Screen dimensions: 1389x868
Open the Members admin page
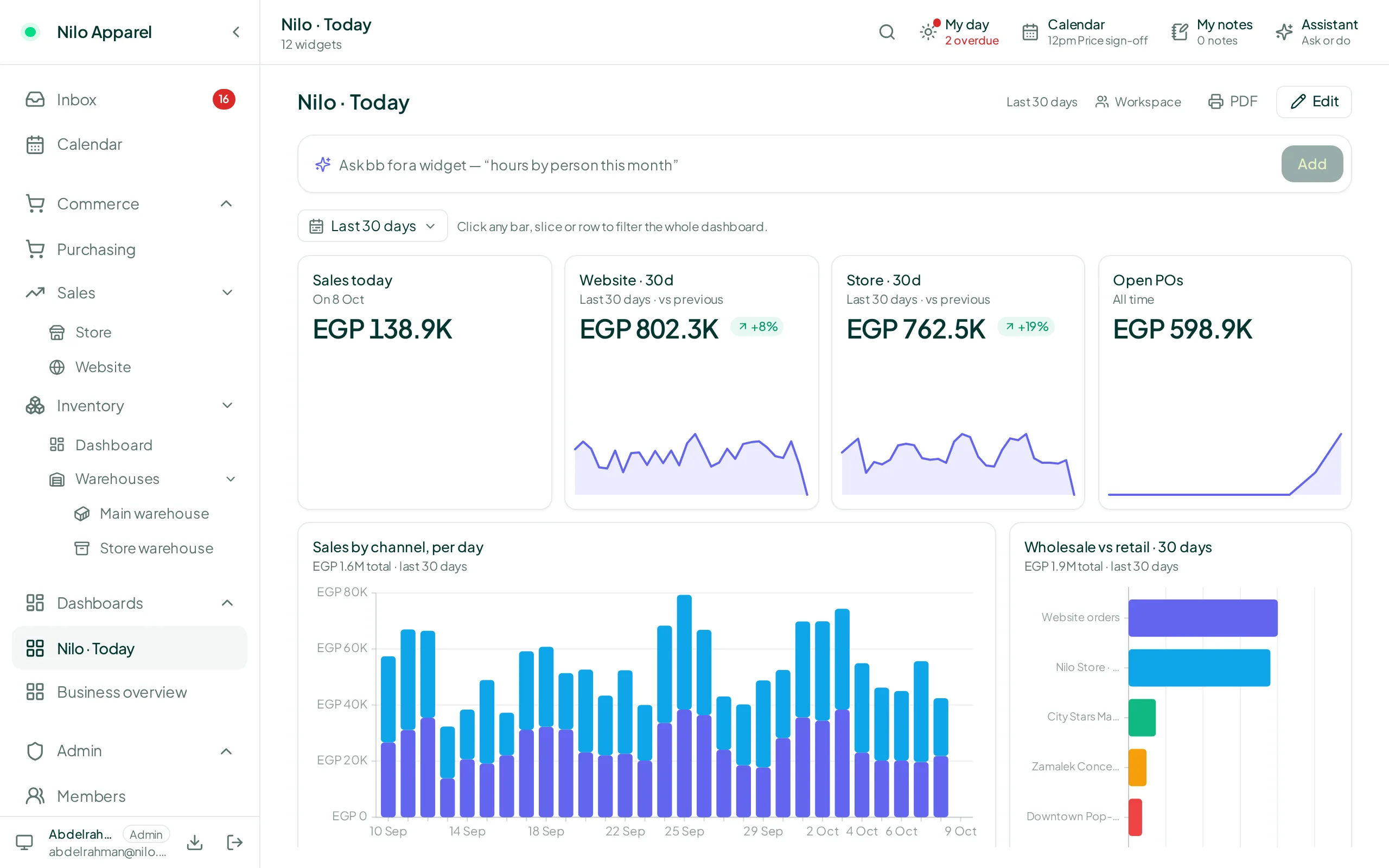(x=130, y=796)
